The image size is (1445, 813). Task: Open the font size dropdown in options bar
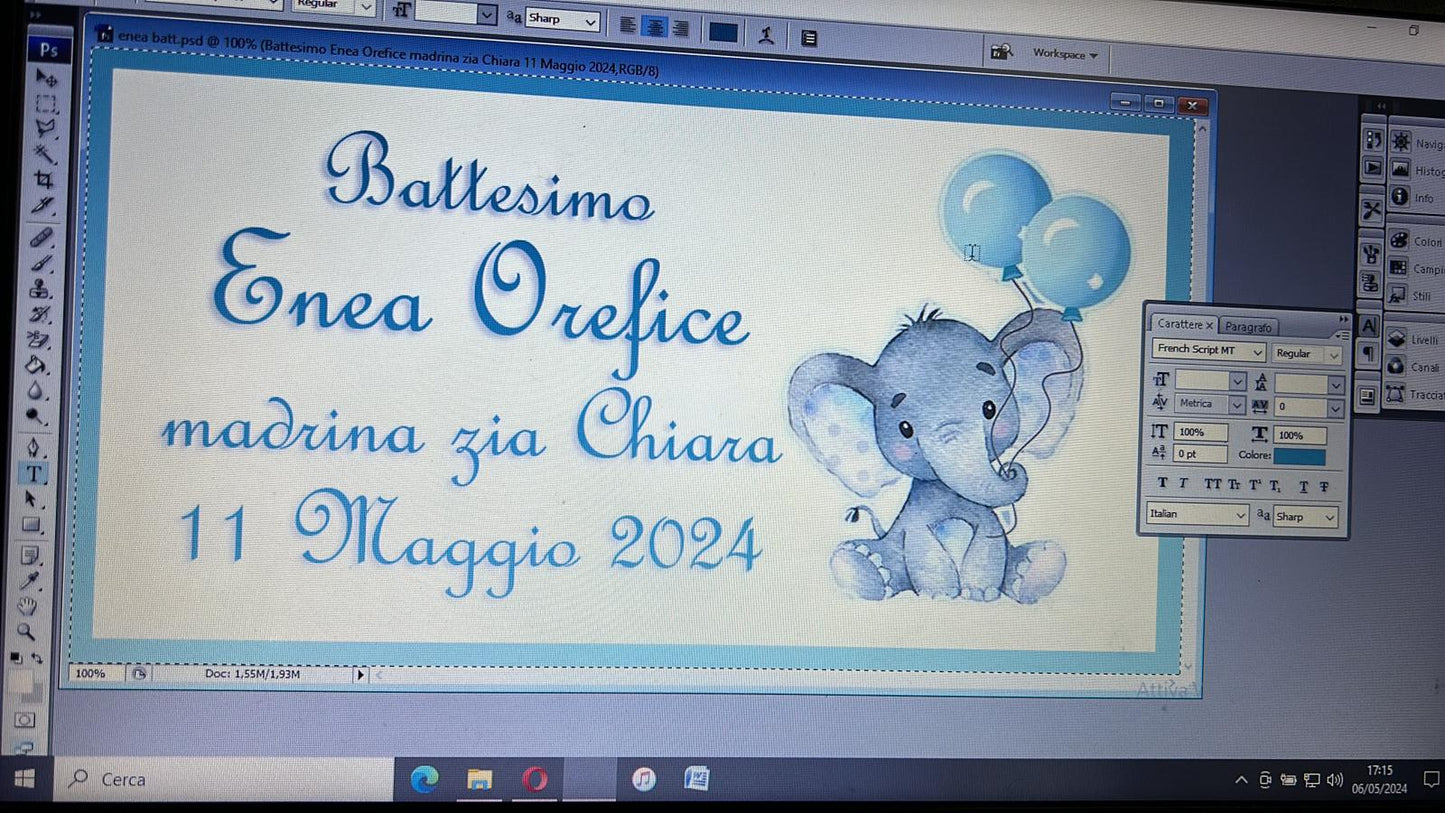486,14
